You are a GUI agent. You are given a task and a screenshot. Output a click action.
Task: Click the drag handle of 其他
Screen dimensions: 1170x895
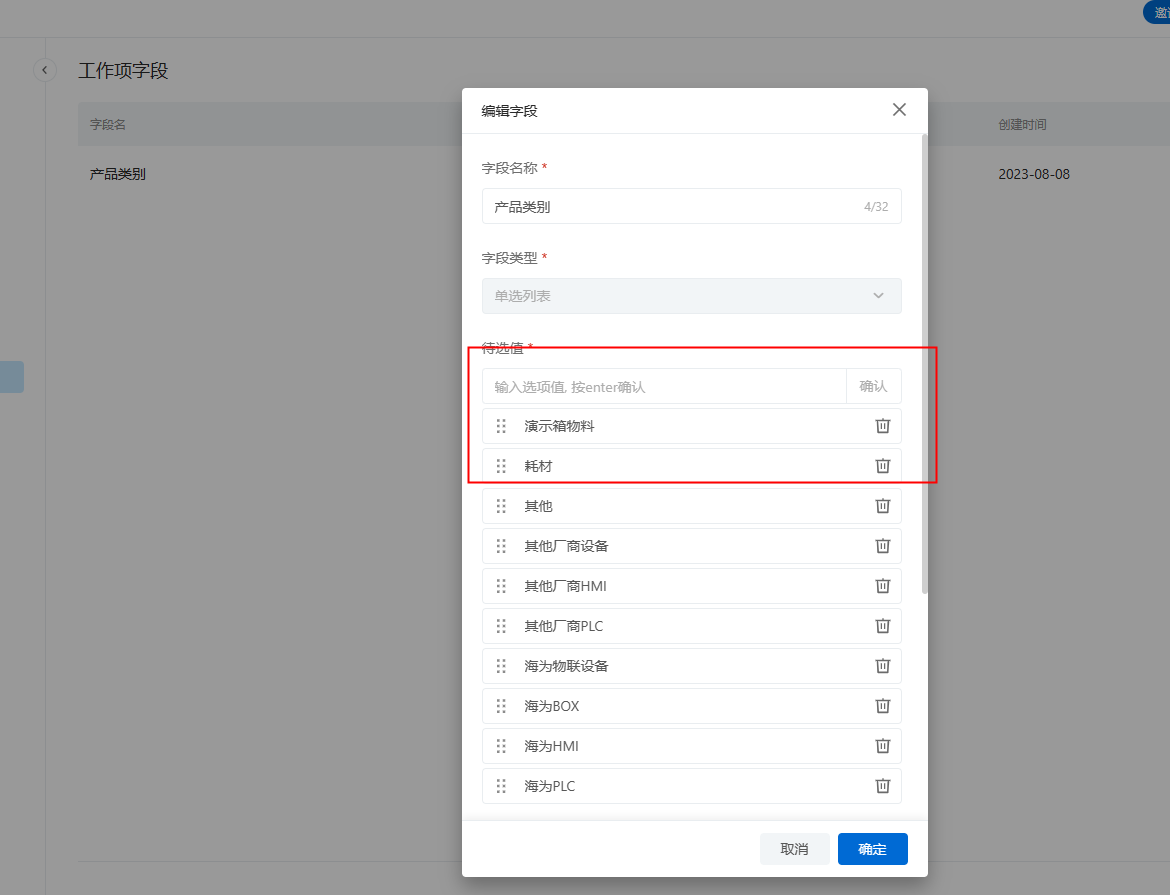coord(501,506)
